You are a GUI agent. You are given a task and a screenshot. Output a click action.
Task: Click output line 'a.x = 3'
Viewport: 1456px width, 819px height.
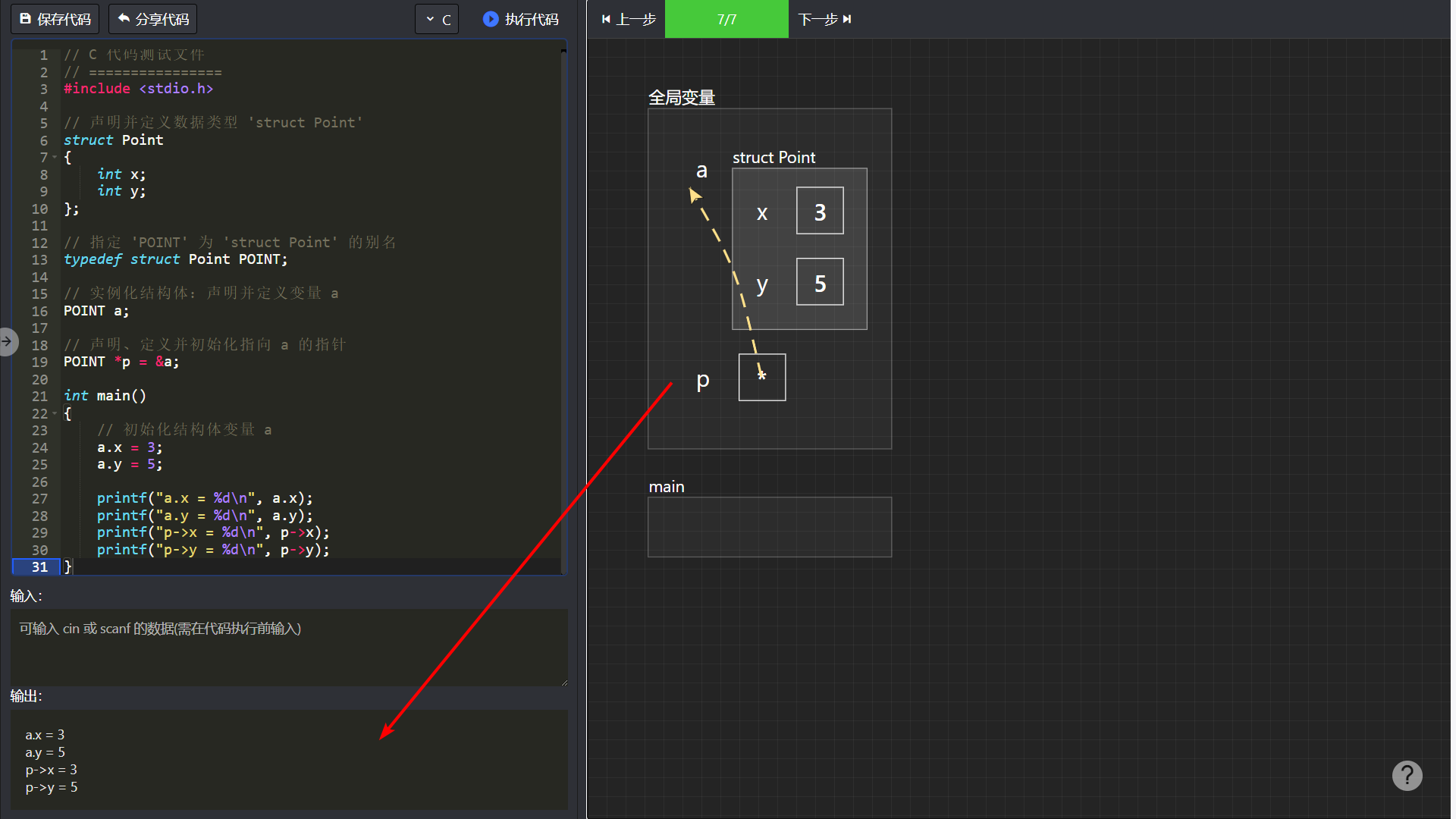click(x=45, y=735)
